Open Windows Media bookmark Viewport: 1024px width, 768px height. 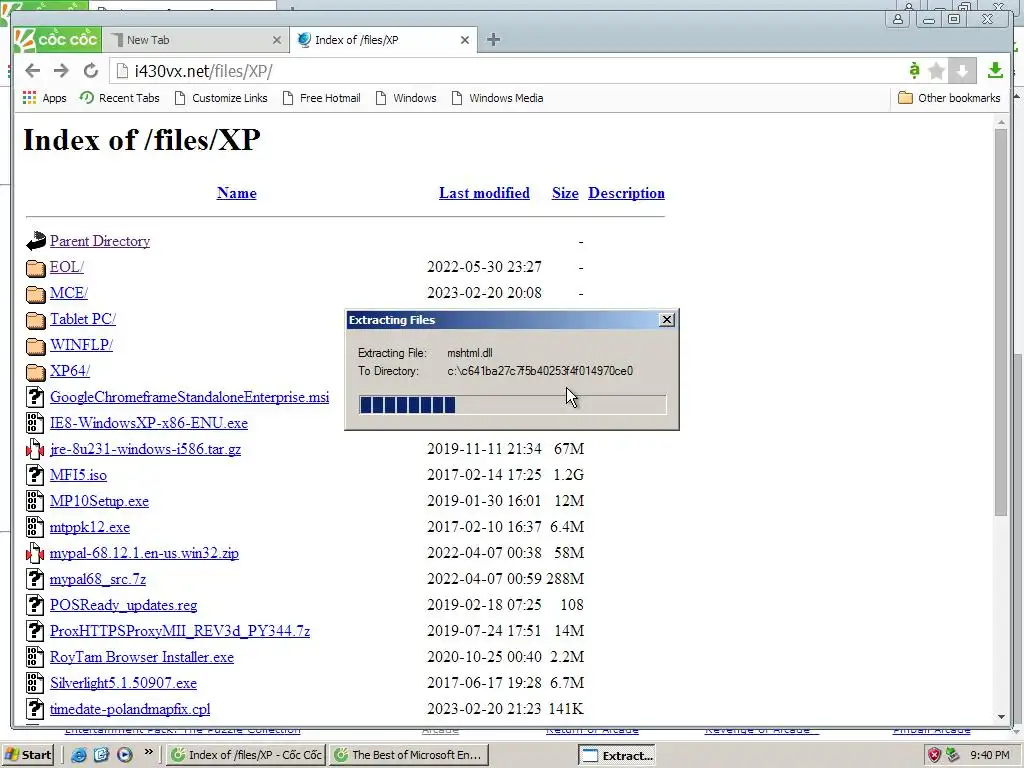click(x=498, y=98)
